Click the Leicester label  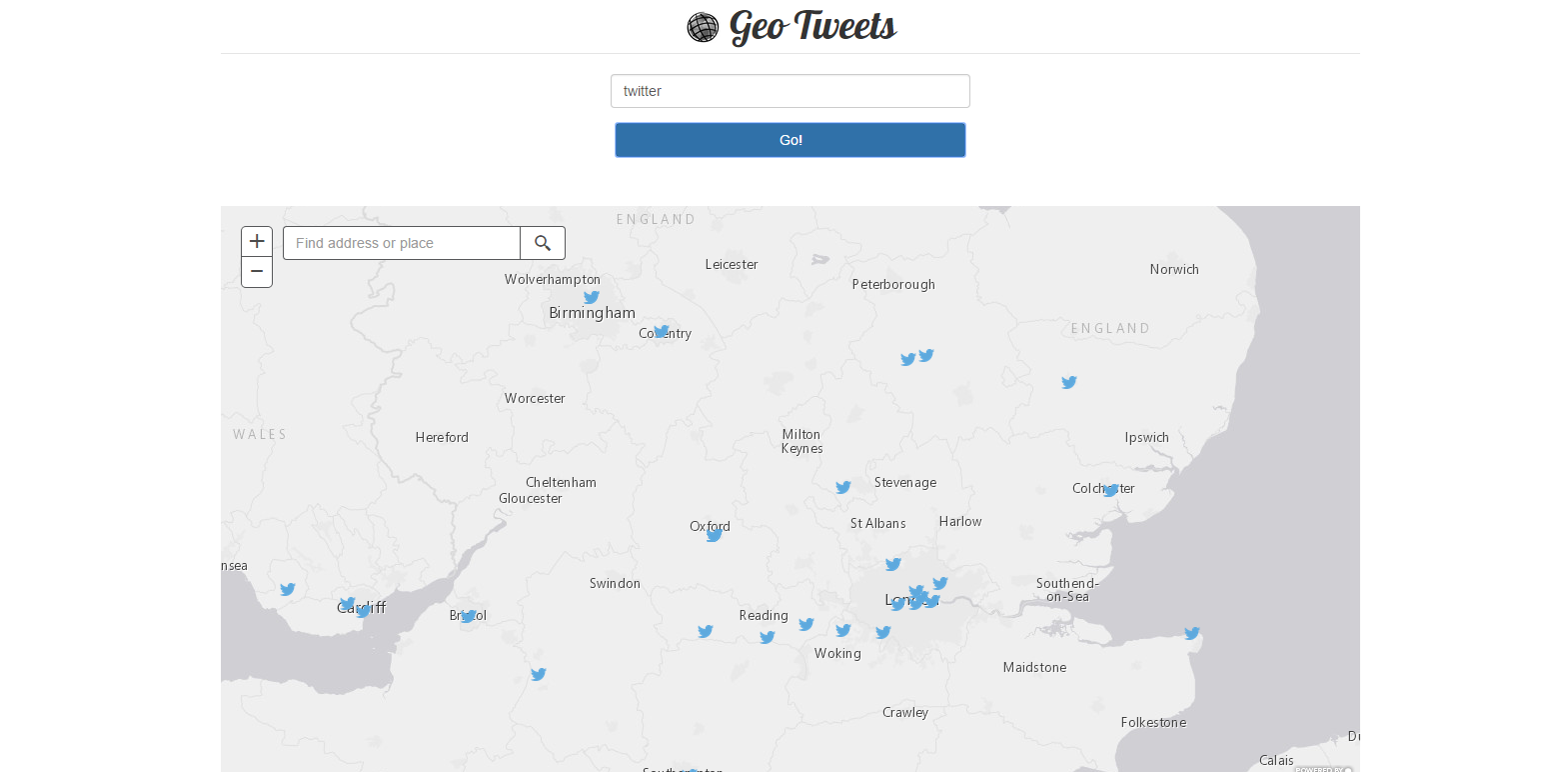coord(732,264)
